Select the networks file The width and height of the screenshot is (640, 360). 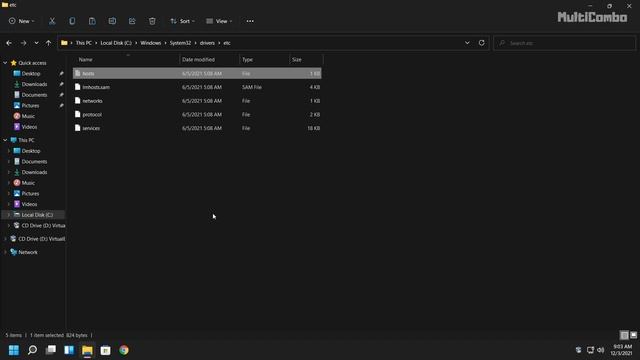pos(197,101)
